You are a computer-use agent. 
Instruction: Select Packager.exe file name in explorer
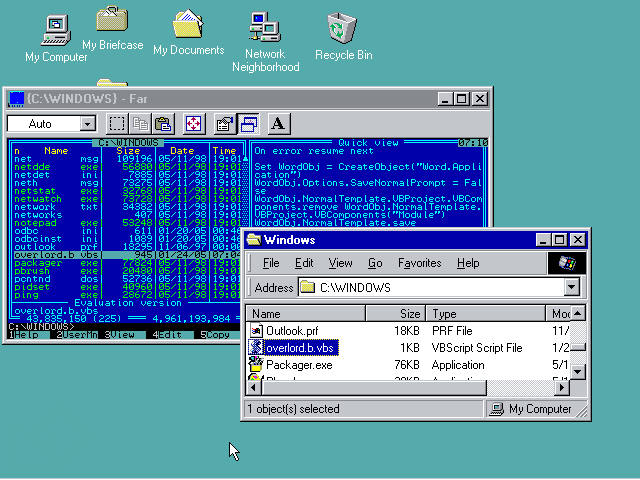(x=299, y=365)
